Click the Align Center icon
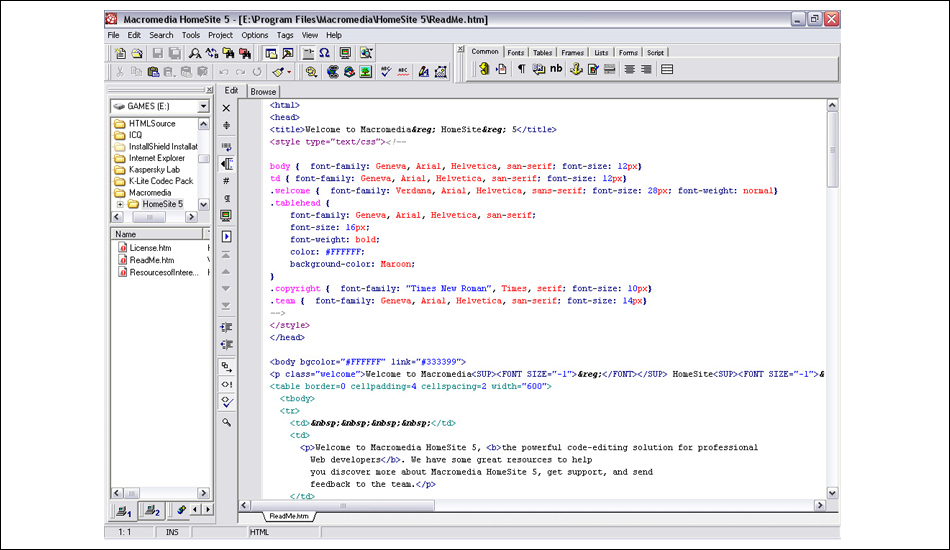The height and width of the screenshot is (550, 950). click(x=629, y=69)
